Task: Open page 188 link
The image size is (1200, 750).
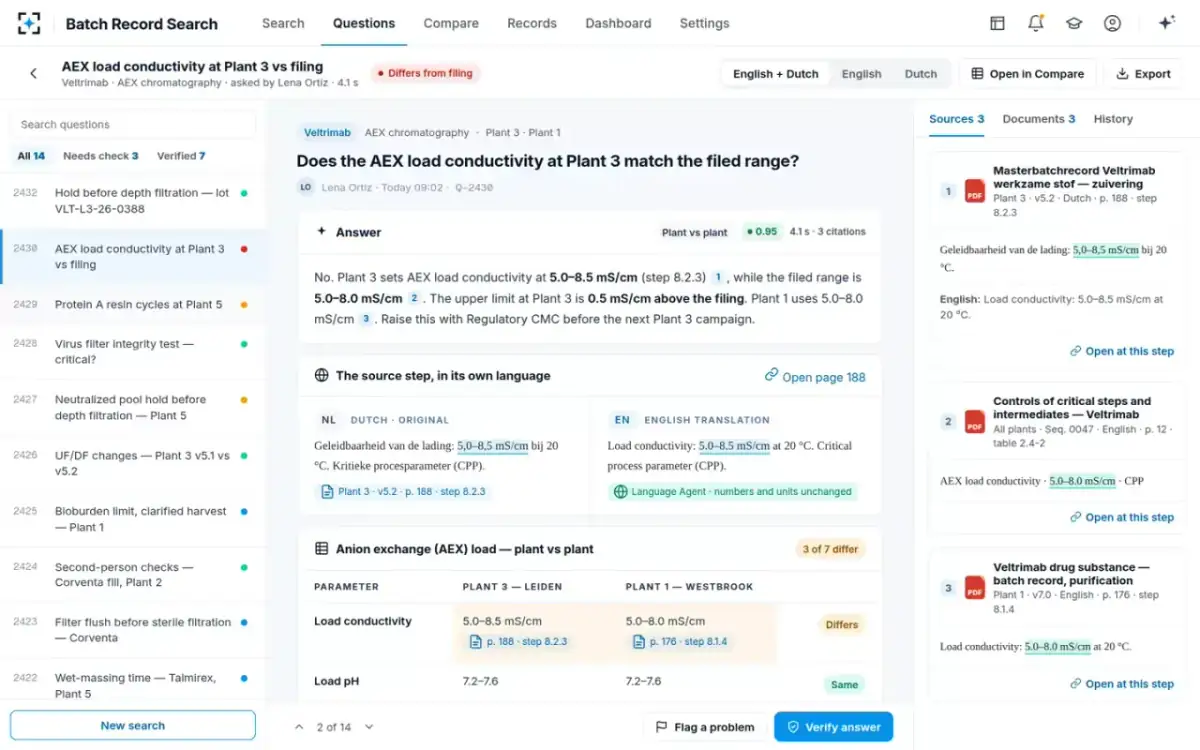Action: click(815, 377)
